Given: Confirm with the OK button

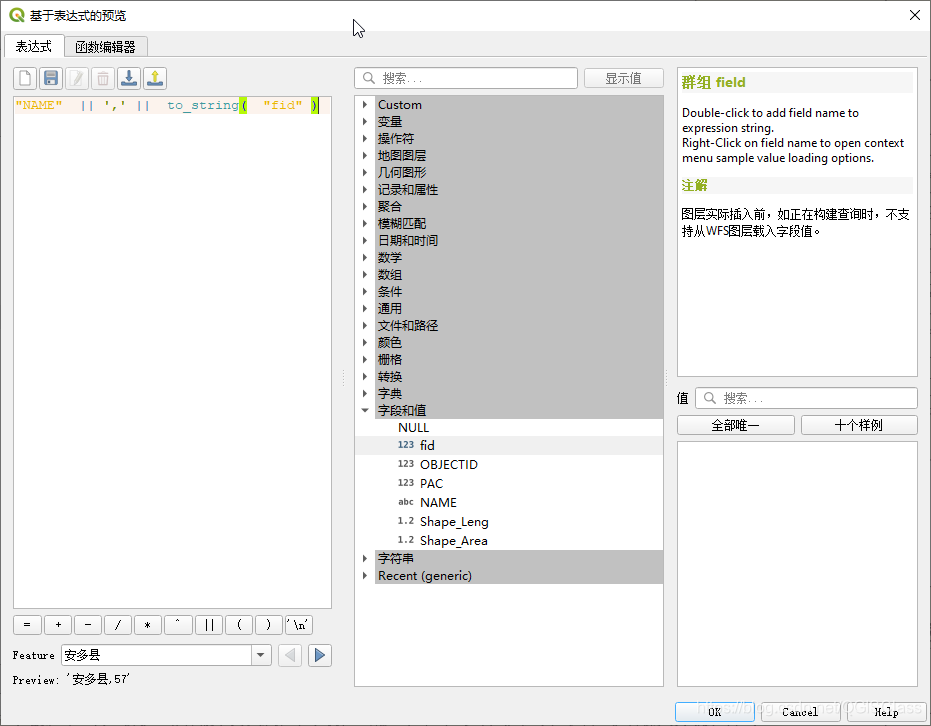Looking at the screenshot, I should (x=715, y=712).
